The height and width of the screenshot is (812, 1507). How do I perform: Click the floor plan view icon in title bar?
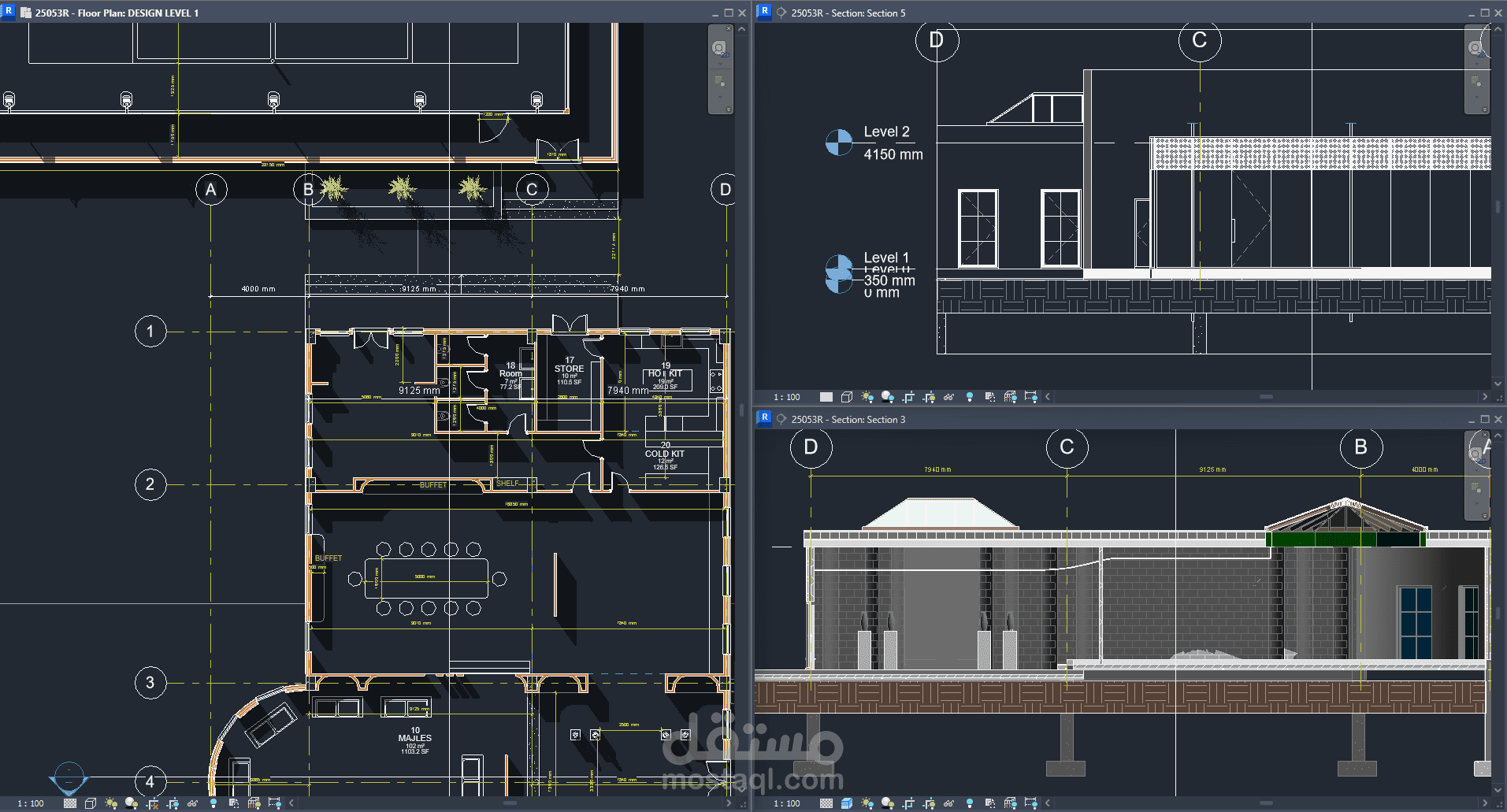[x=26, y=13]
